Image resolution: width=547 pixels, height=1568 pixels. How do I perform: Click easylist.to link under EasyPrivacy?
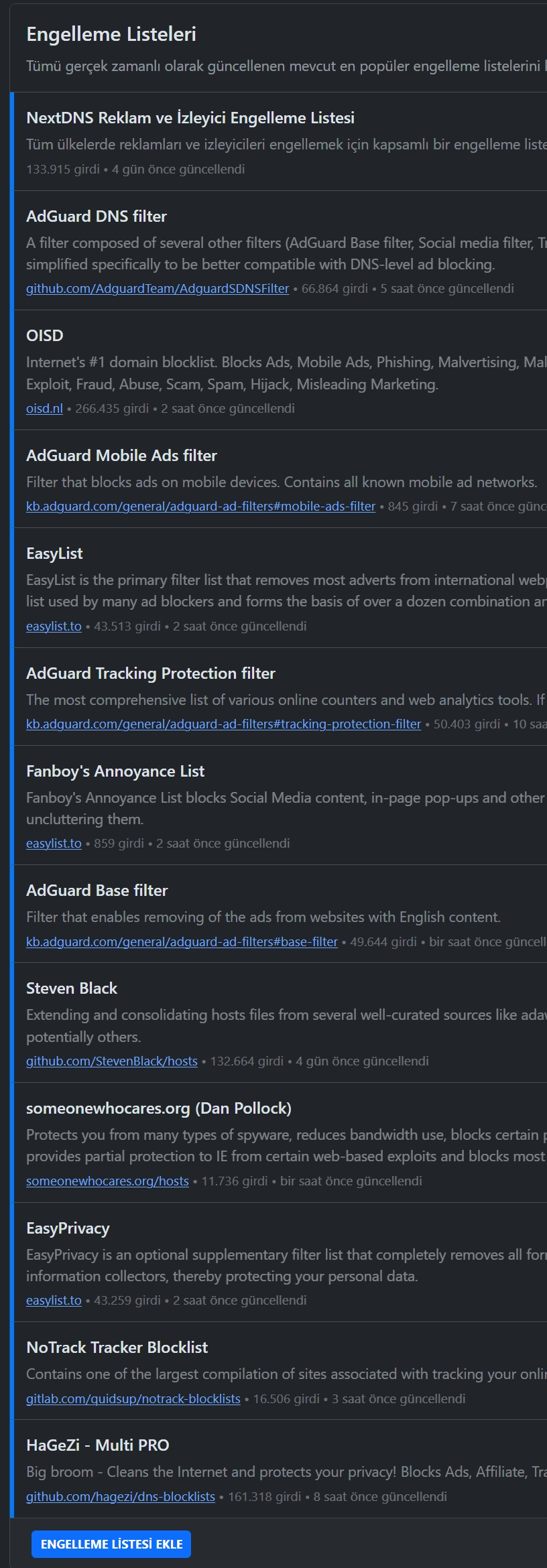54,1300
